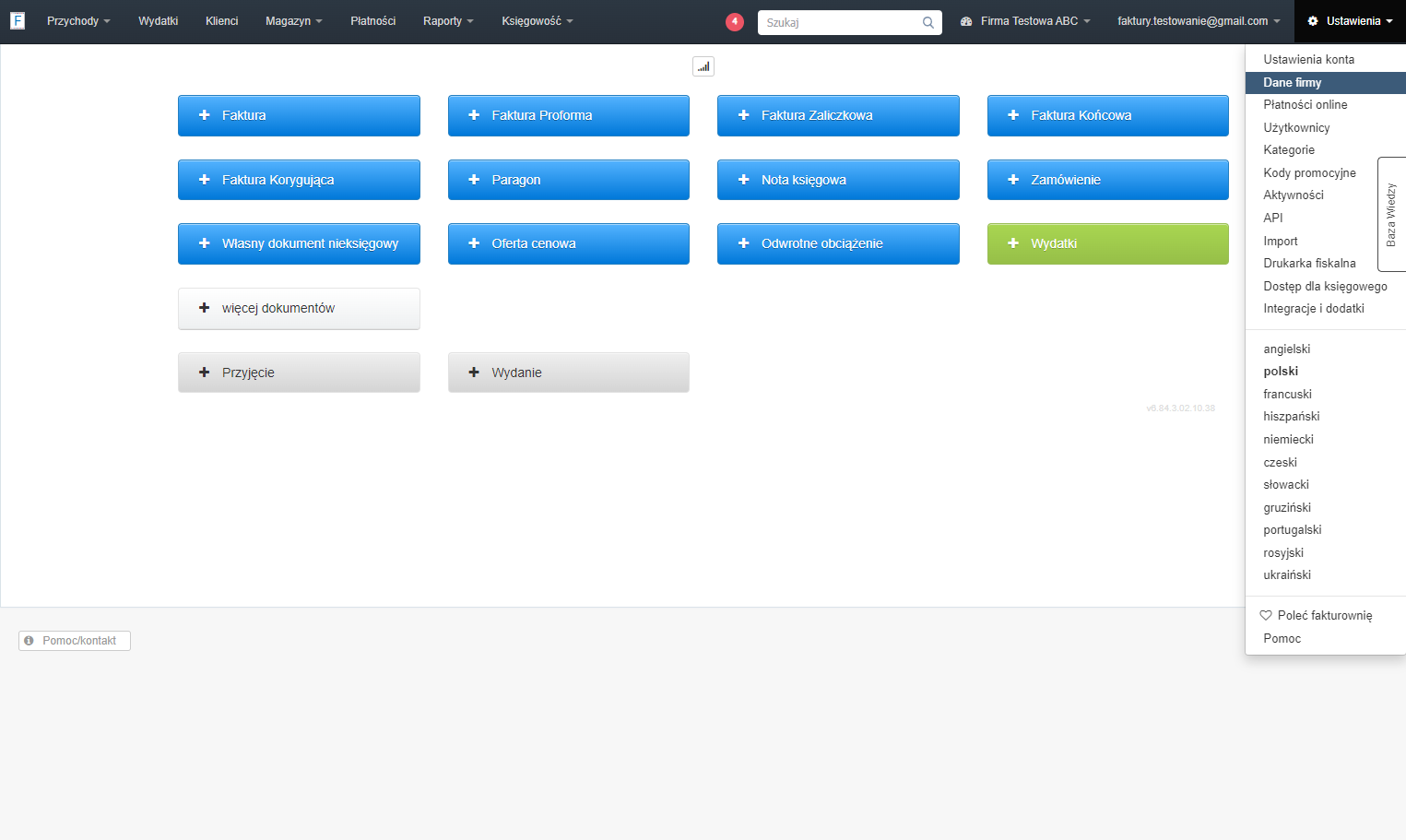This screenshot has width=1406, height=840.
Task: Open Płatności in the top navigation
Action: pyautogui.click(x=372, y=21)
